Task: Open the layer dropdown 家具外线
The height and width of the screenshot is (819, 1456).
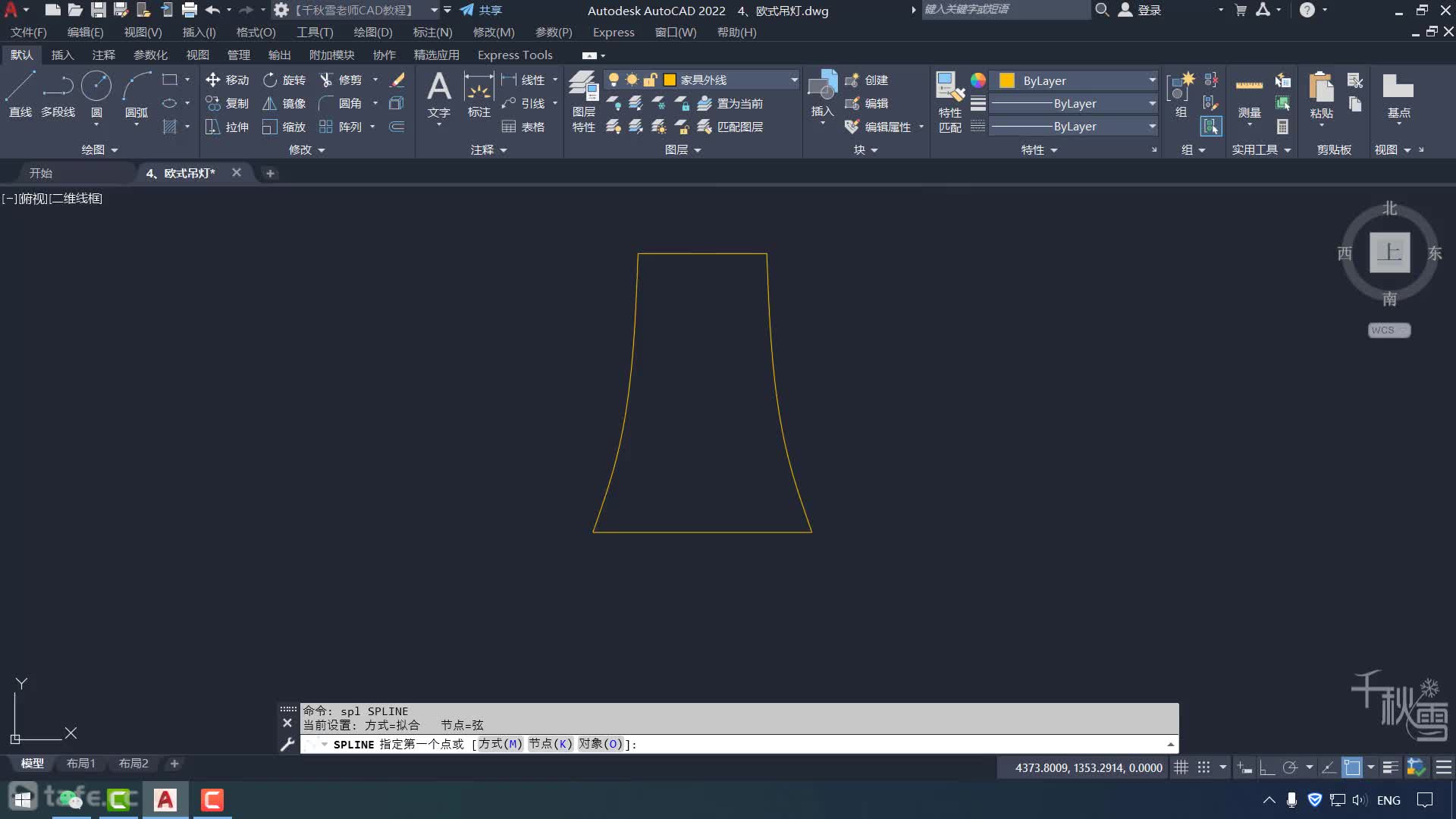Action: click(794, 80)
